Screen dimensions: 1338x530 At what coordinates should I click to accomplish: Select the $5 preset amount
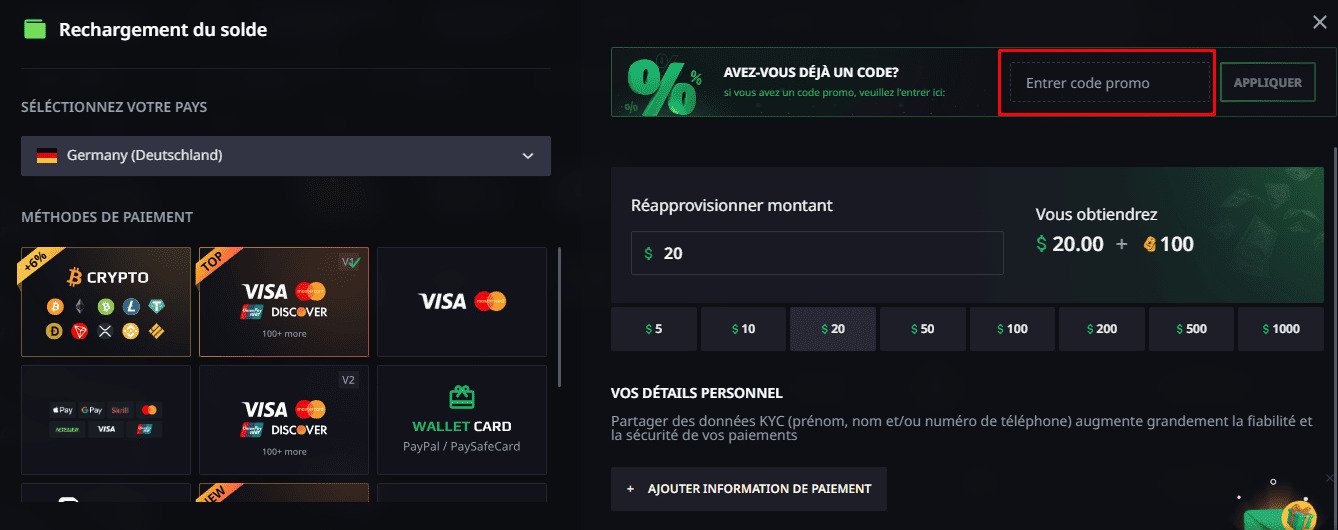point(654,329)
